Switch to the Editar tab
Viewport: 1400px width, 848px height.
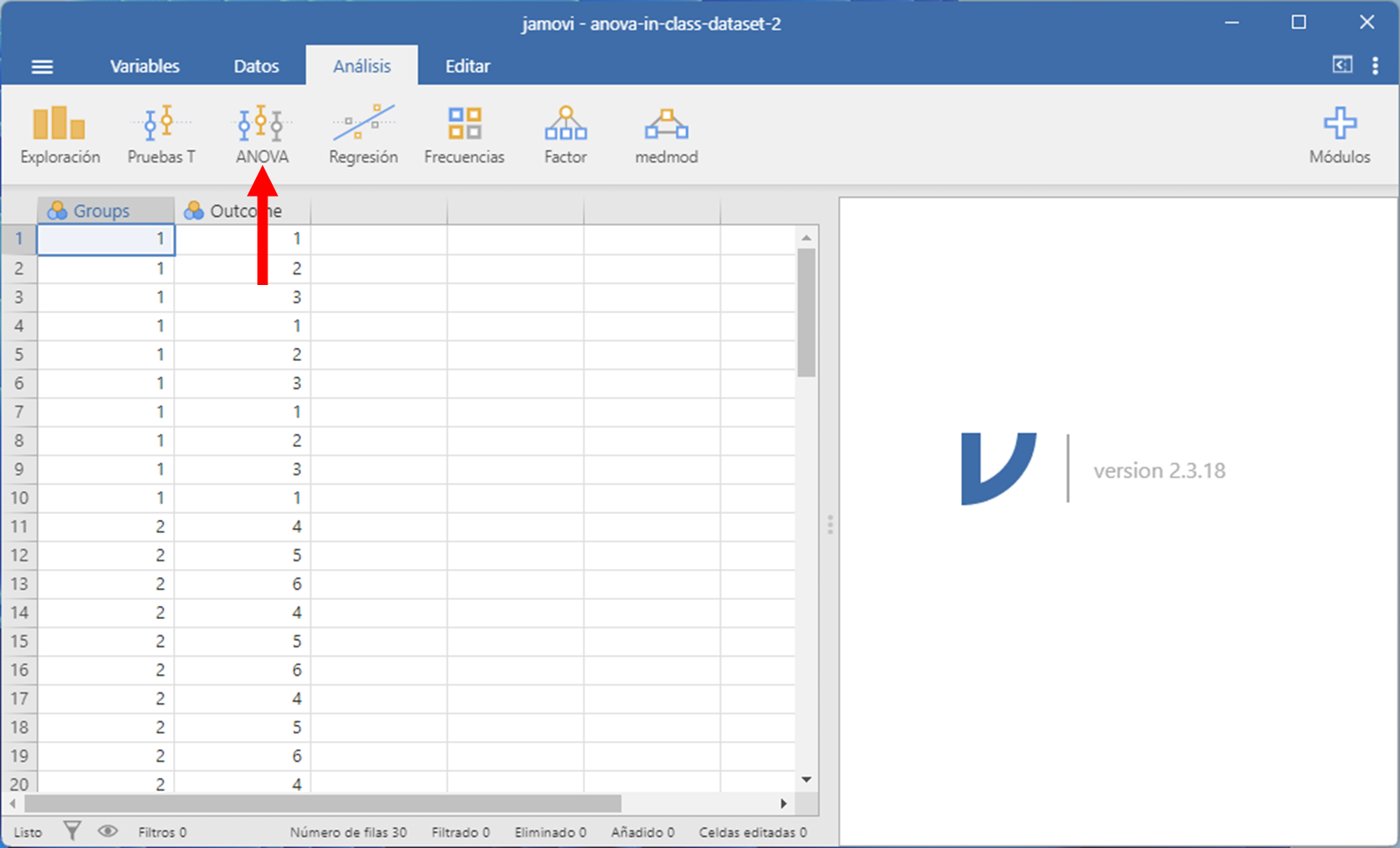(x=468, y=66)
